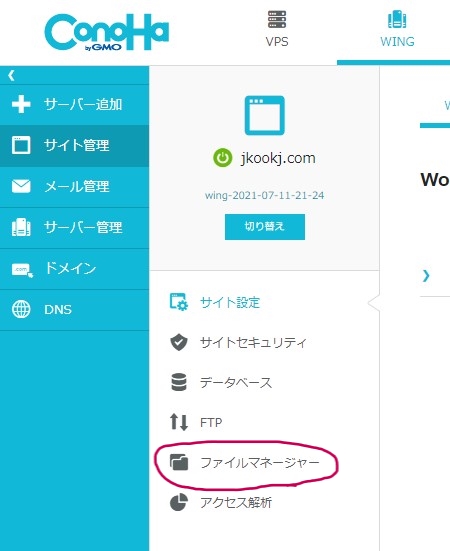Switch to the WING tab
This screenshot has width=450, height=551.
(x=397, y=30)
